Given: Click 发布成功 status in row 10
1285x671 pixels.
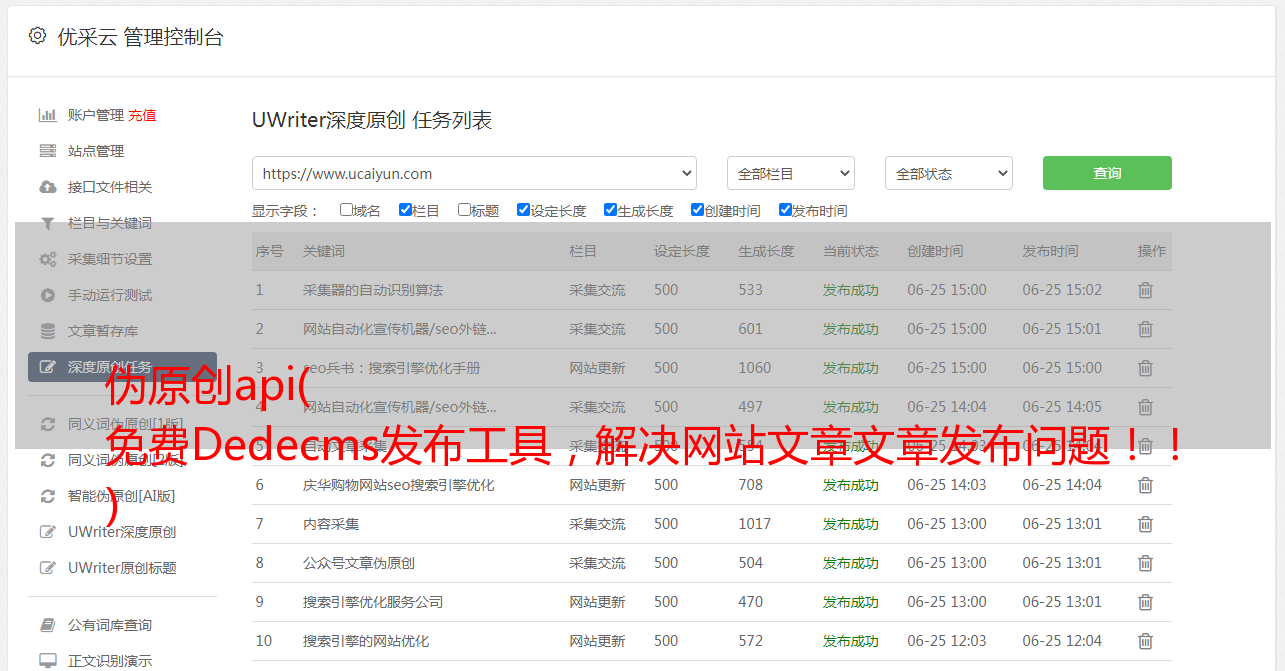Looking at the screenshot, I should click(851, 641).
